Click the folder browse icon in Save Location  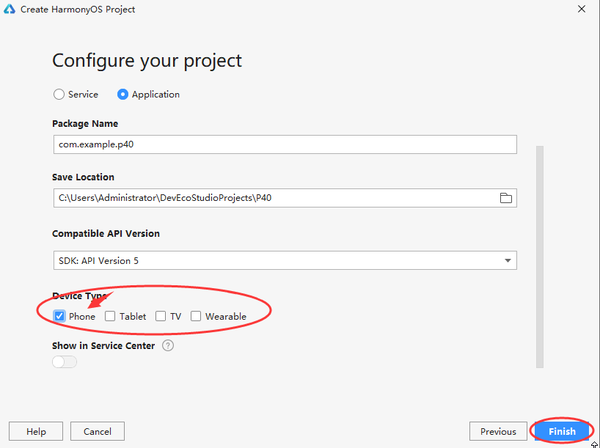click(505, 198)
